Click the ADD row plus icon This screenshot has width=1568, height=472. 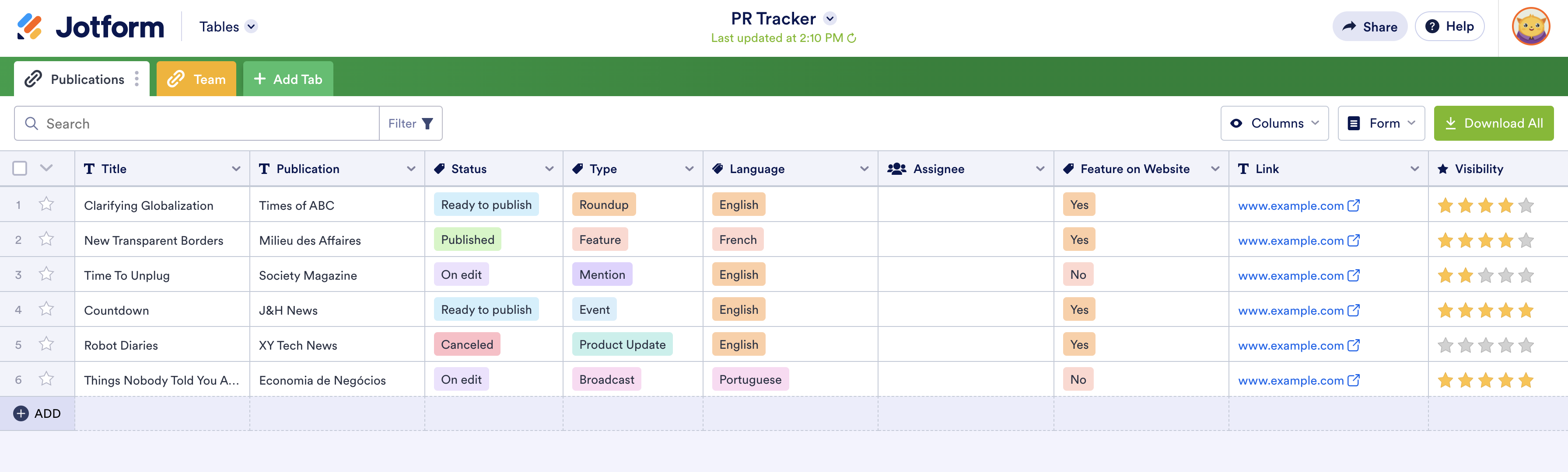pos(21,413)
